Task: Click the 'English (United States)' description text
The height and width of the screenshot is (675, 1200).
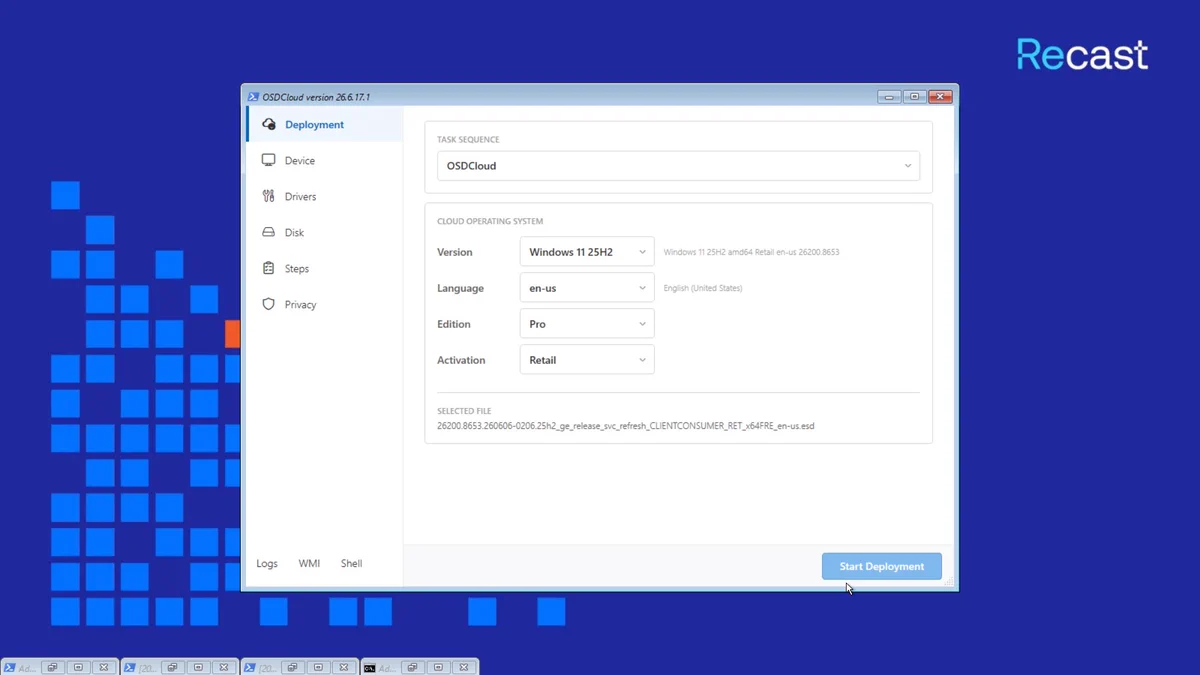Action: (x=703, y=288)
